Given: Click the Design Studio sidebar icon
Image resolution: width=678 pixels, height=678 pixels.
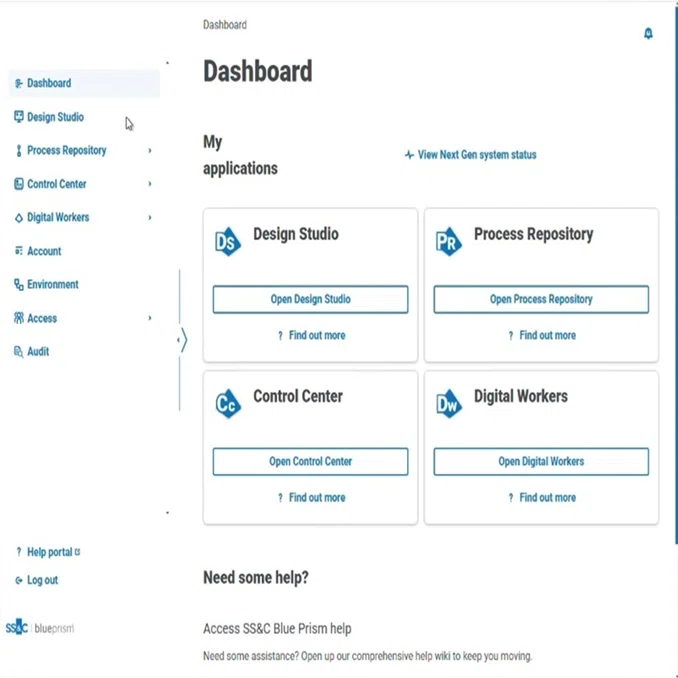Looking at the screenshot, I should [x=18, y=117].
